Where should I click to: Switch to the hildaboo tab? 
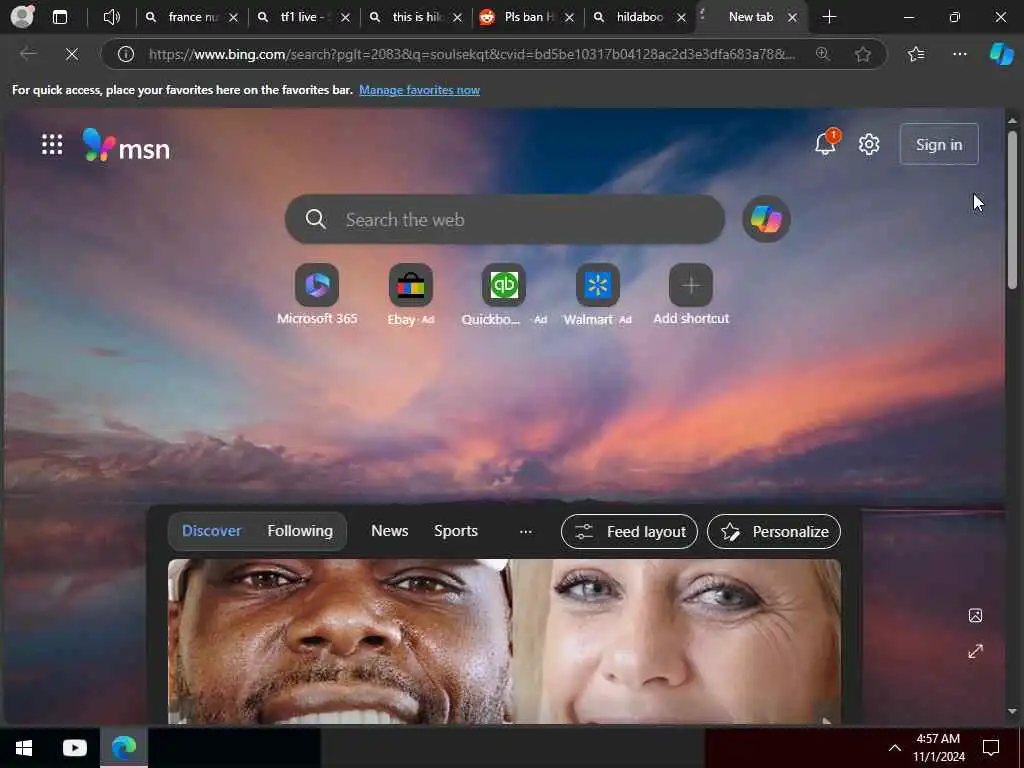pos(639,17)
